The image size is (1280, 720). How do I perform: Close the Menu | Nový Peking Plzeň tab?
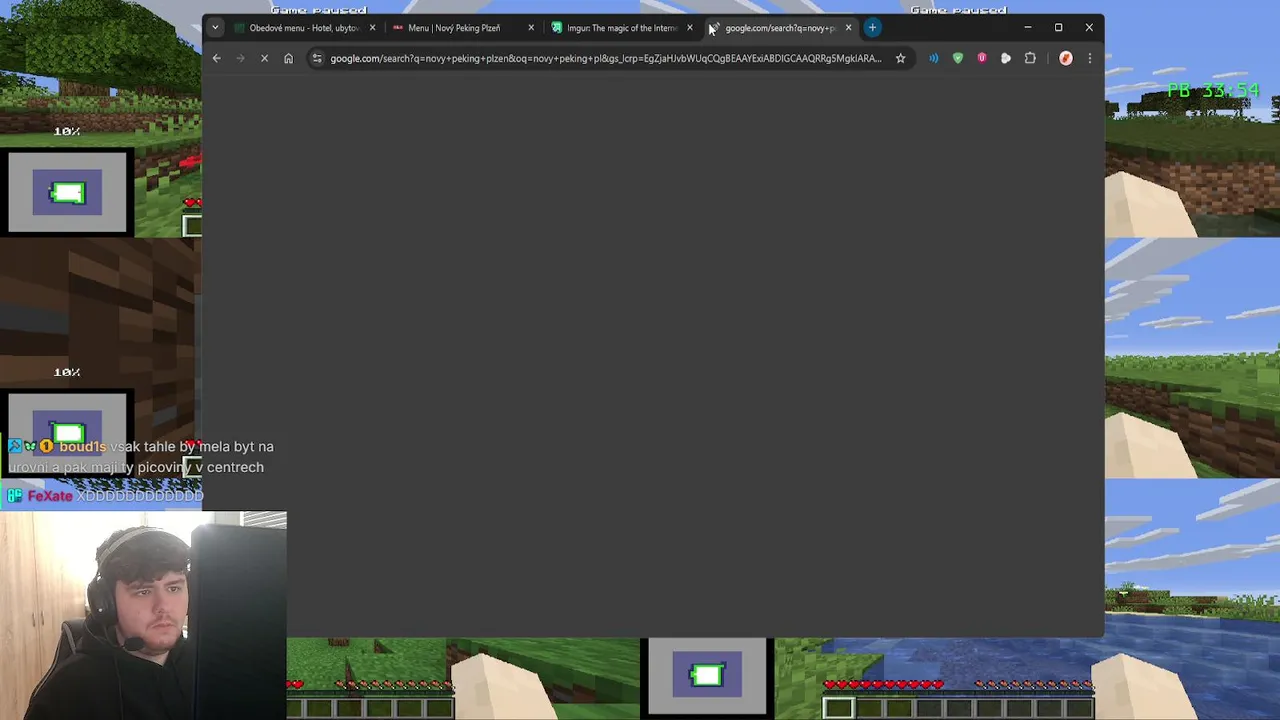[531, 28]
